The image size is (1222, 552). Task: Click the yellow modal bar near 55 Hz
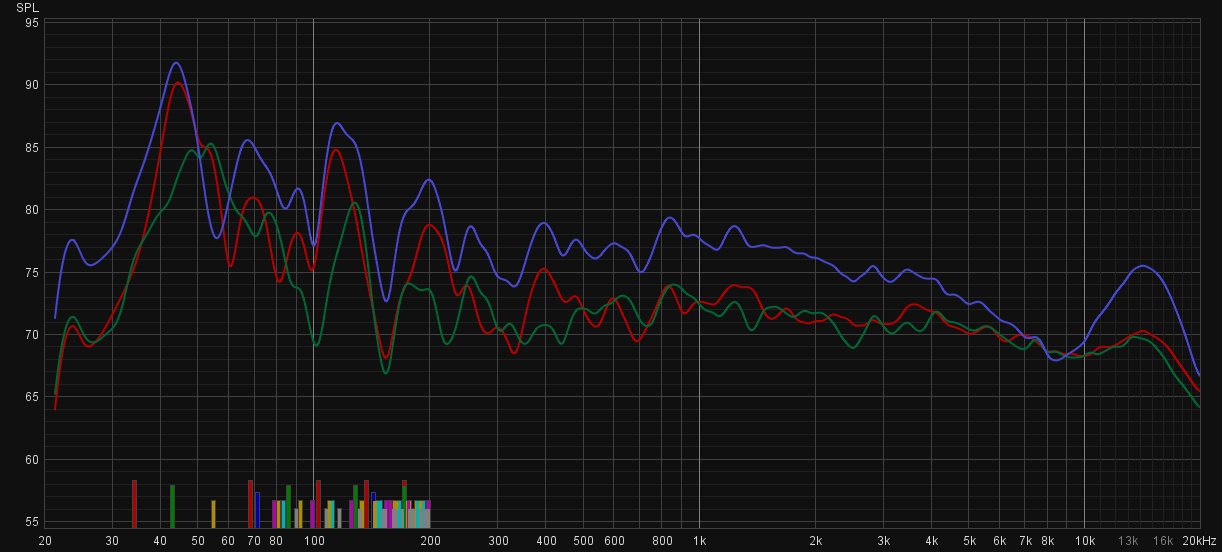(213, 514)
